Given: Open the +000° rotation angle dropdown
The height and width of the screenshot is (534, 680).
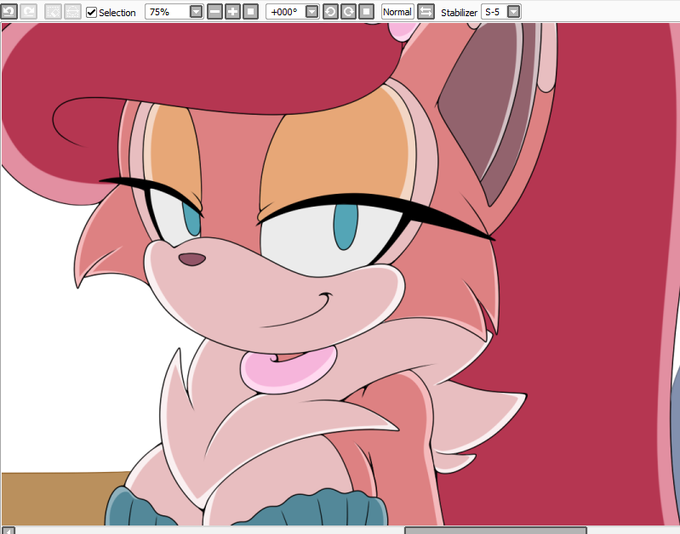Looking at the screenshot, I should 312,12.
